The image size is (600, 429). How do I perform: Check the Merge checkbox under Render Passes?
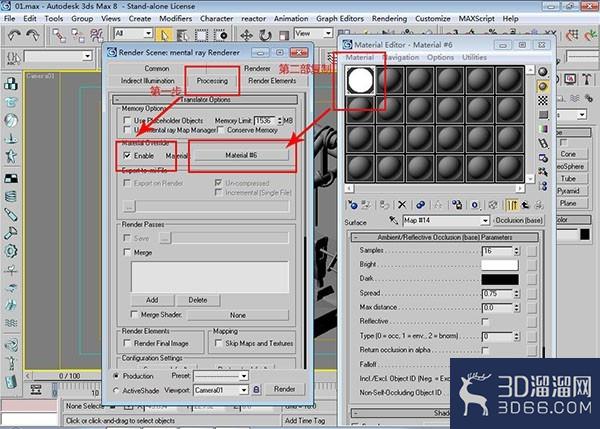[x=127, y=252]
